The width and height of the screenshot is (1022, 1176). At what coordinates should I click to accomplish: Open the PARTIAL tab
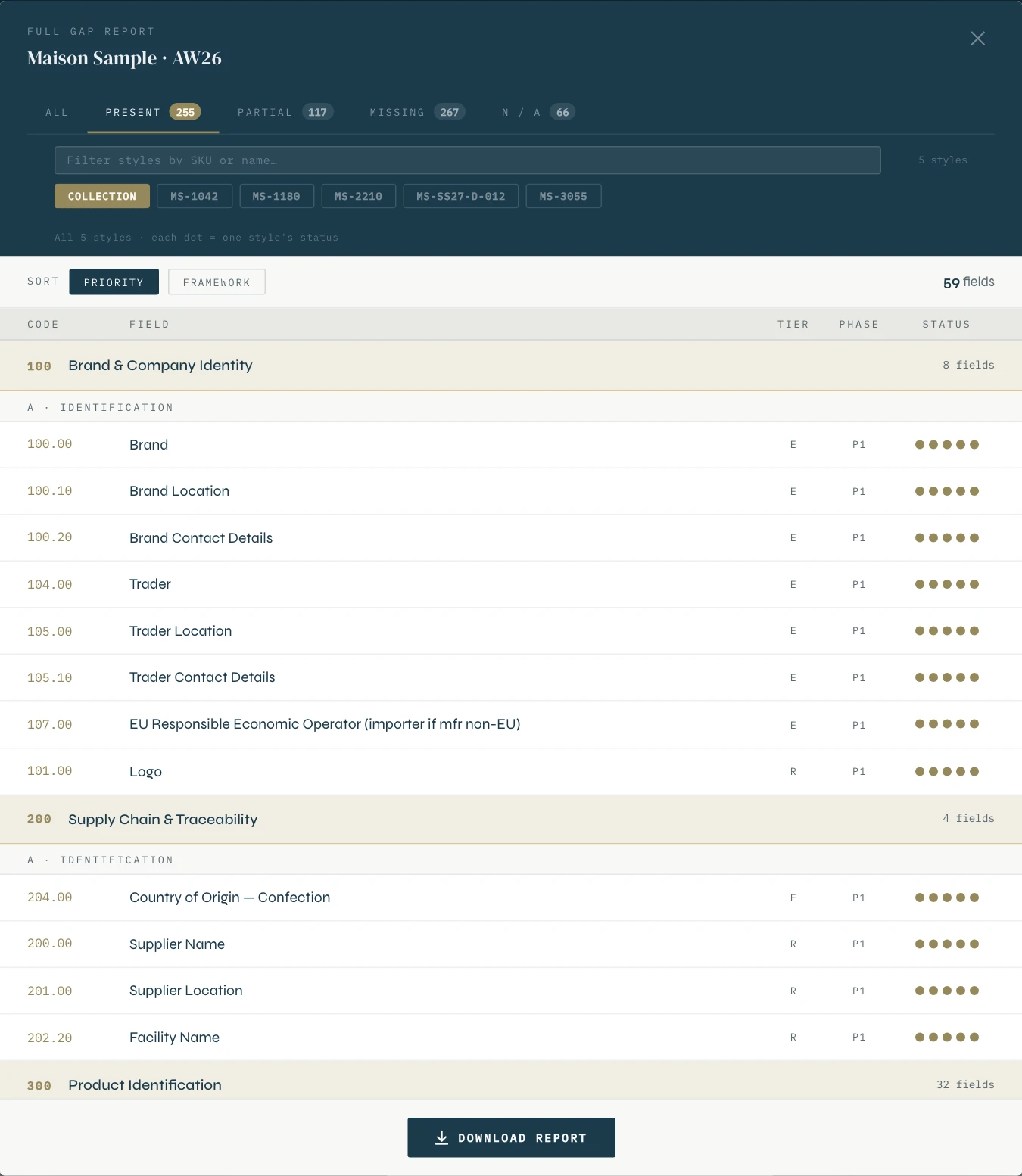[x=285, y=113]
